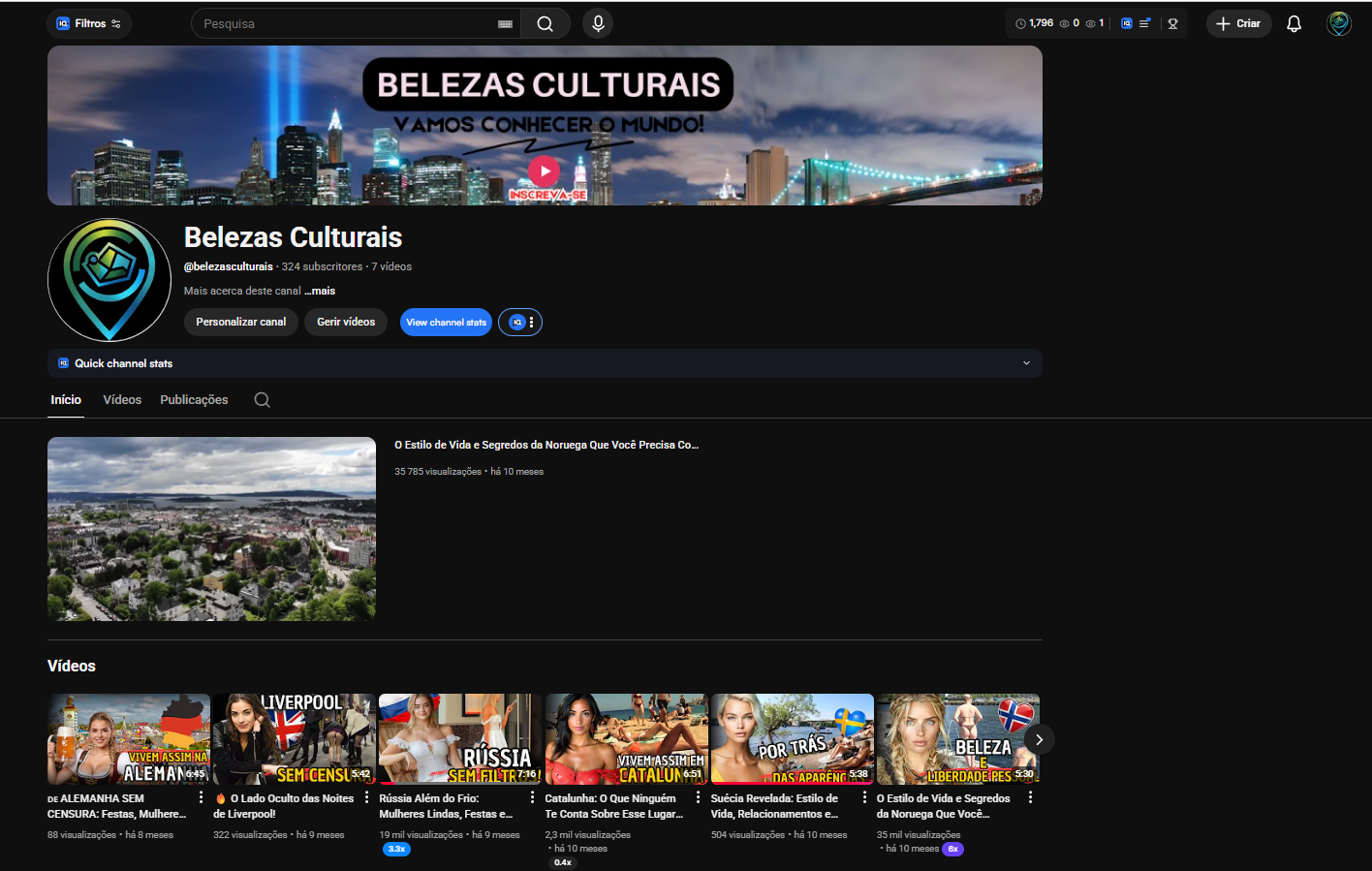Screen dimensions: 1372x871
Task: Open options menu for Rússia Além do Frio video
Action: pyautogui.click(x=532, y=797)
